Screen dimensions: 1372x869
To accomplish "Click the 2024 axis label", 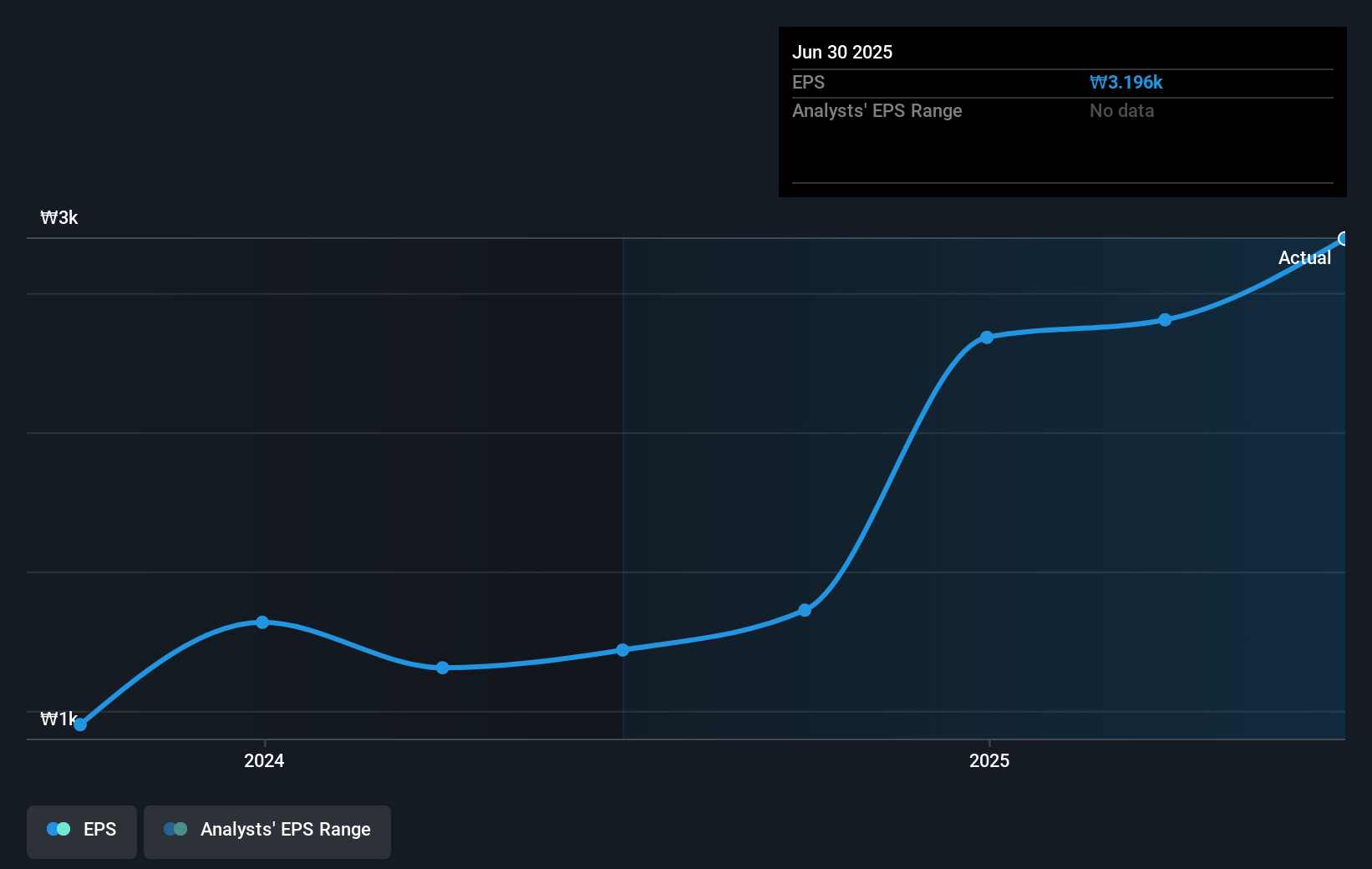I will click(x=263, y=761).
